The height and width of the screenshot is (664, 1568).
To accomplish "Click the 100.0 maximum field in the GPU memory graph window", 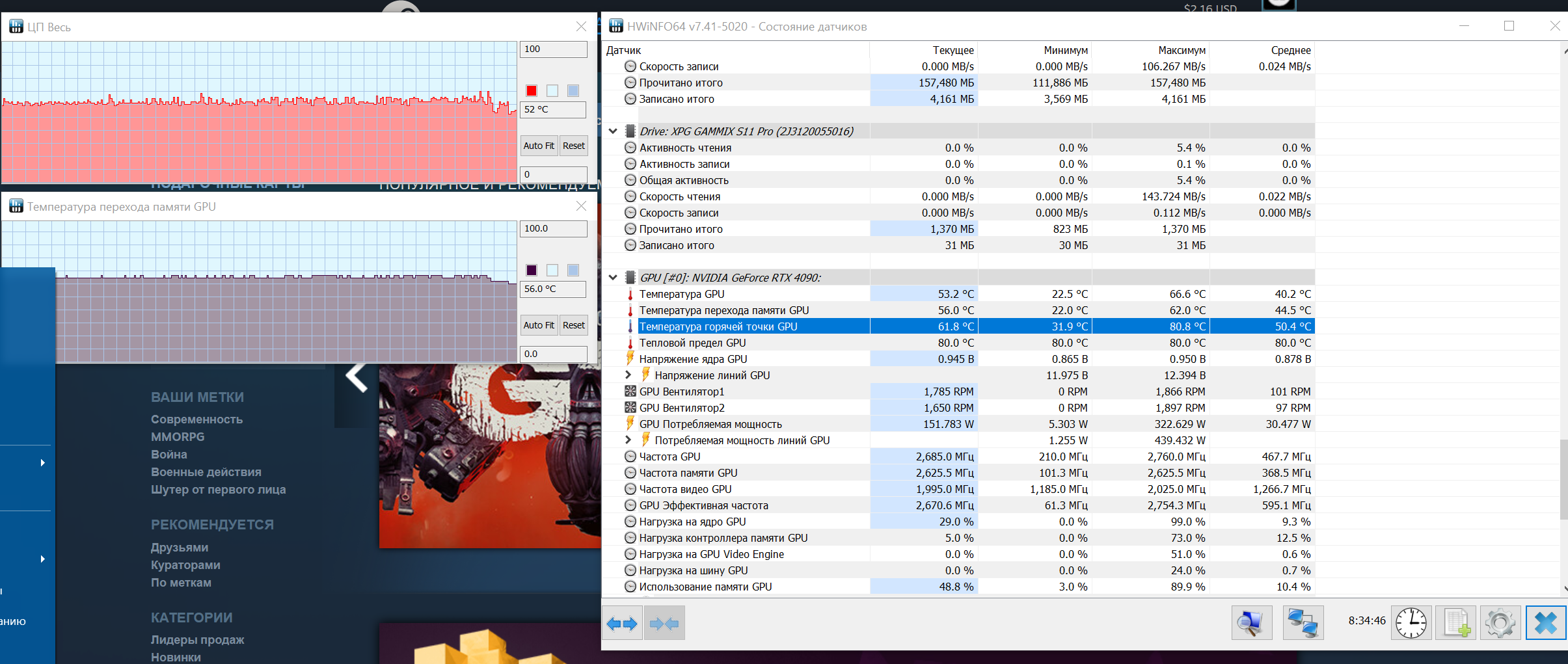I will coord(553,229).
